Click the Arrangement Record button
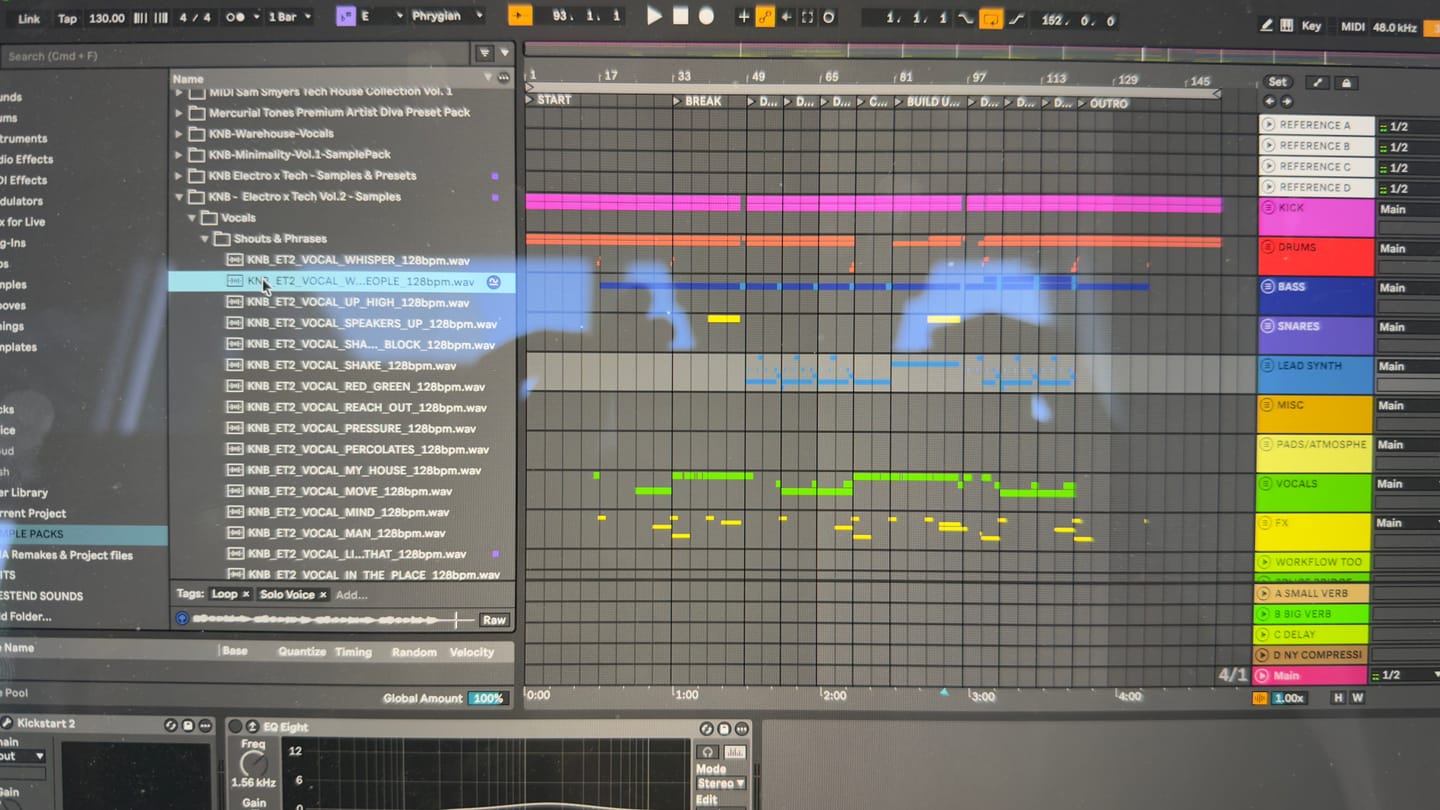1440x810 pixels. click(706, 17)
